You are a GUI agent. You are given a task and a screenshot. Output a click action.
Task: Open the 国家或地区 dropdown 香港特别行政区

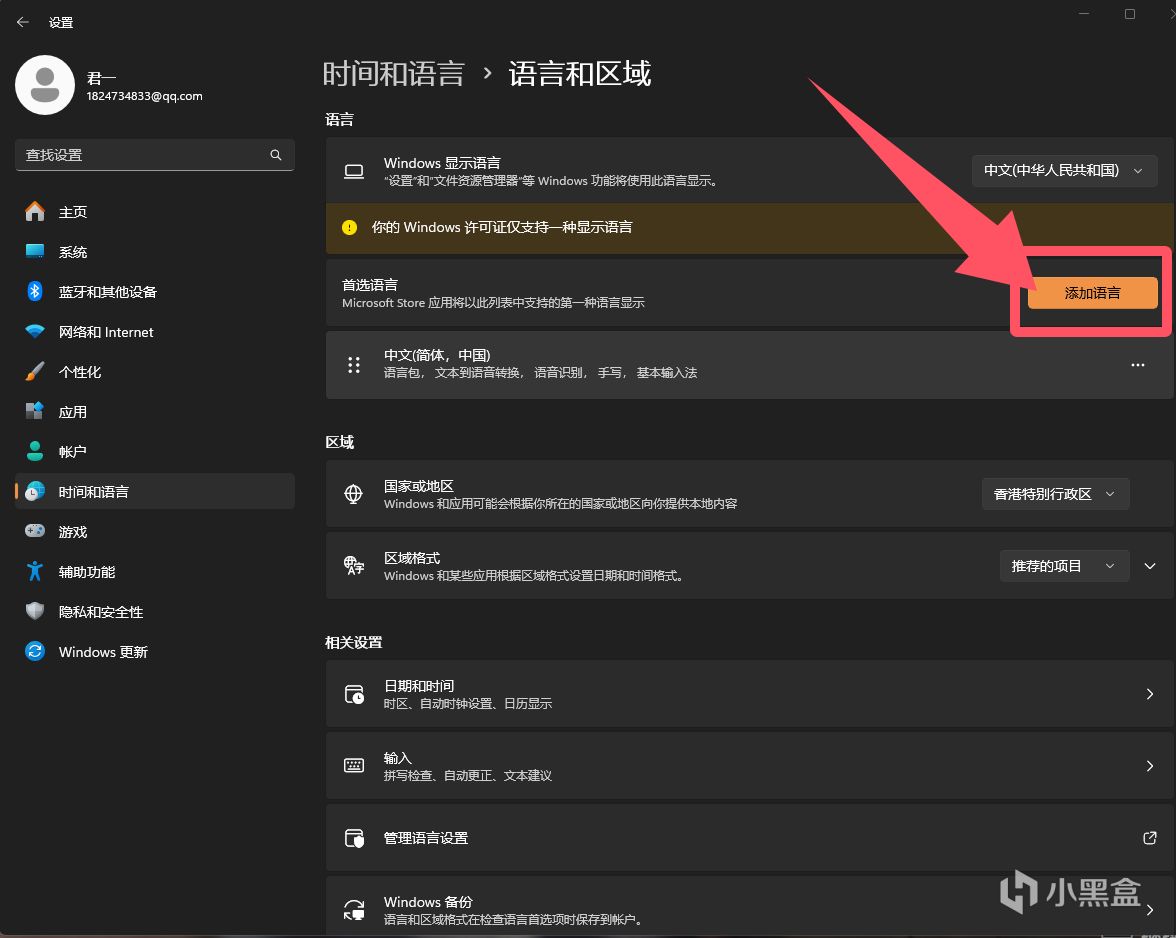pos(1055,494)
